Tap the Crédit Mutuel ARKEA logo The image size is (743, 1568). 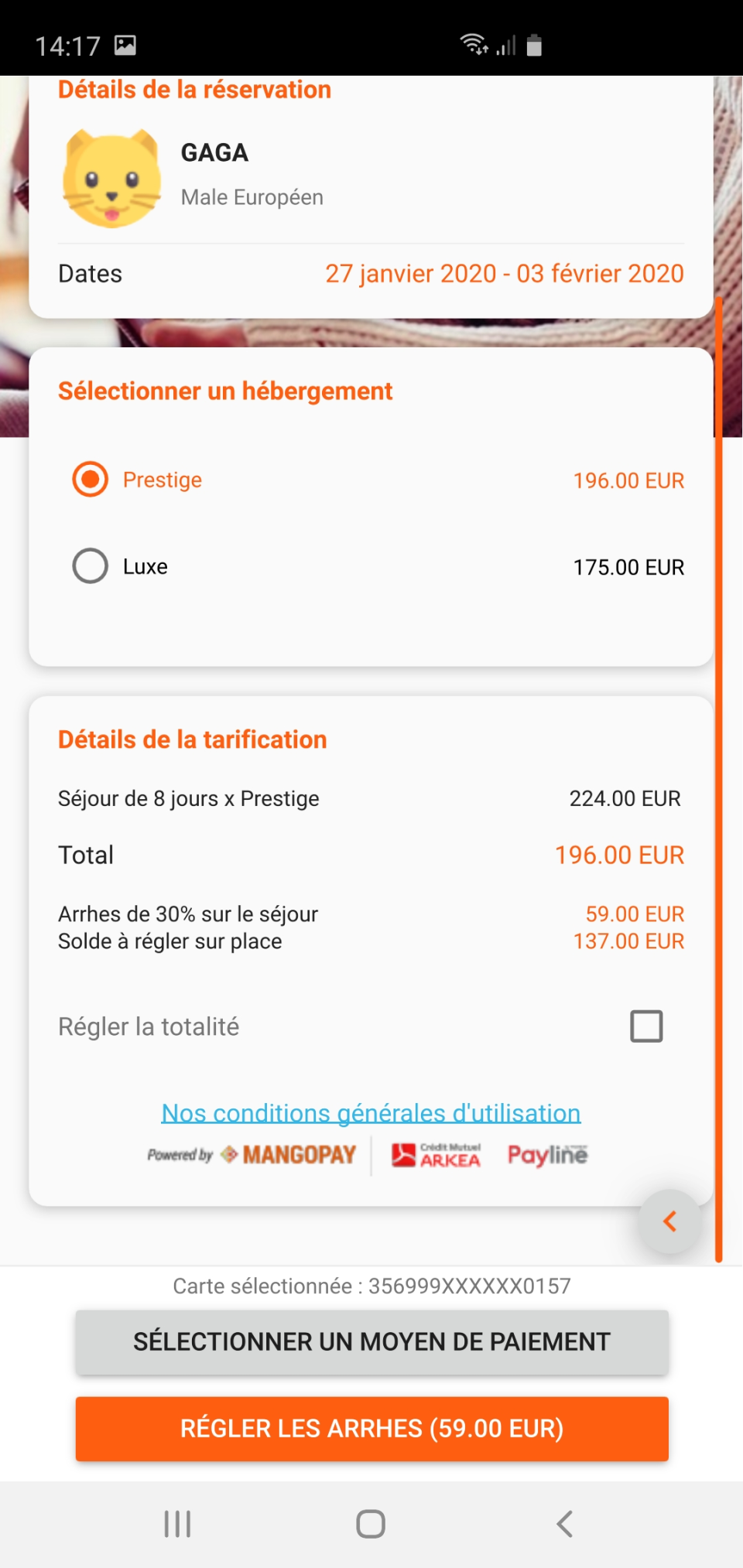(436, 1155)
